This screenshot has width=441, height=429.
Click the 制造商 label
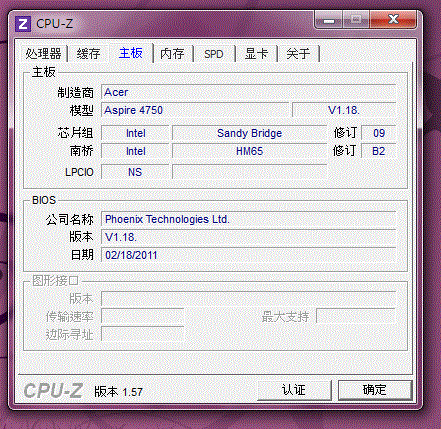pos(75,92)
